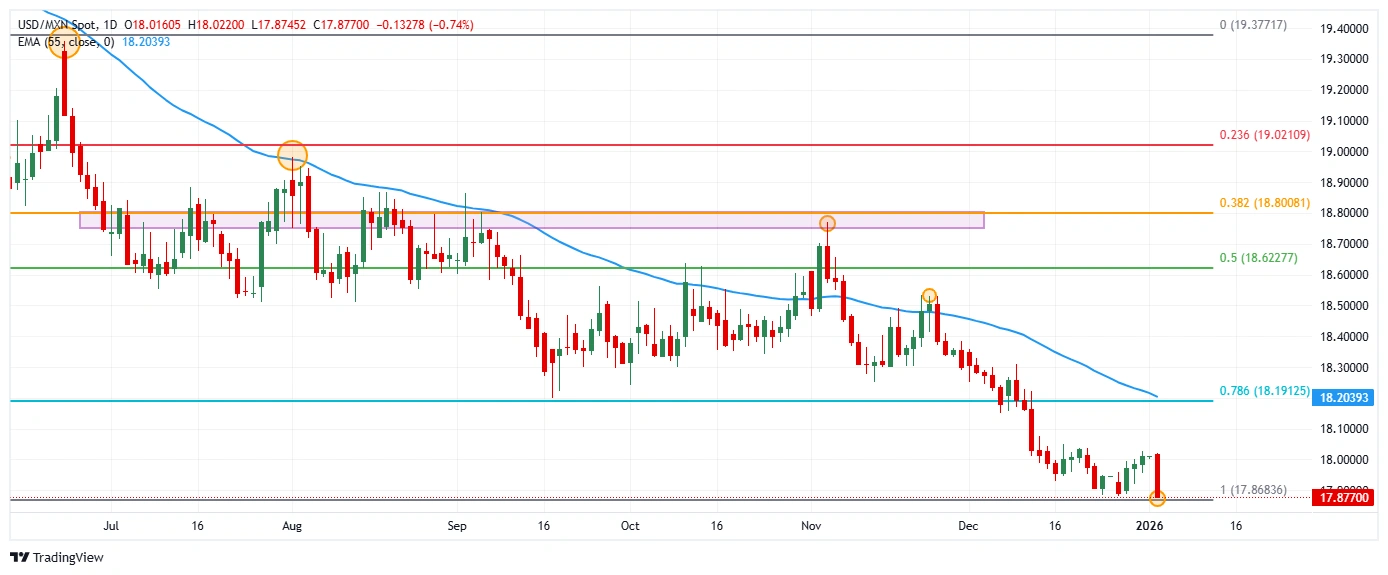Viewport: 1388px width, 575px height.
Task: Click the red 17.87700 current price tag
Action: [x=1344, y=497]
